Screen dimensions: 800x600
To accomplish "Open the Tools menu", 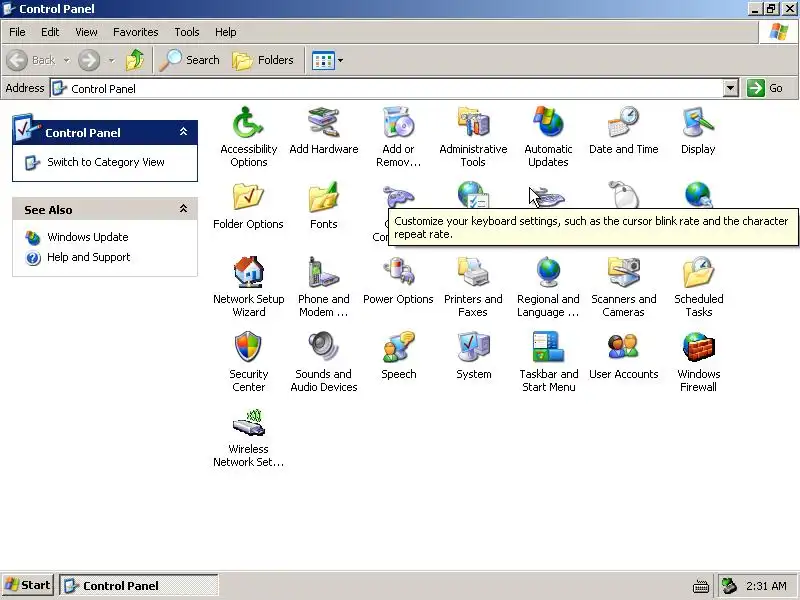I will [187, 32].
